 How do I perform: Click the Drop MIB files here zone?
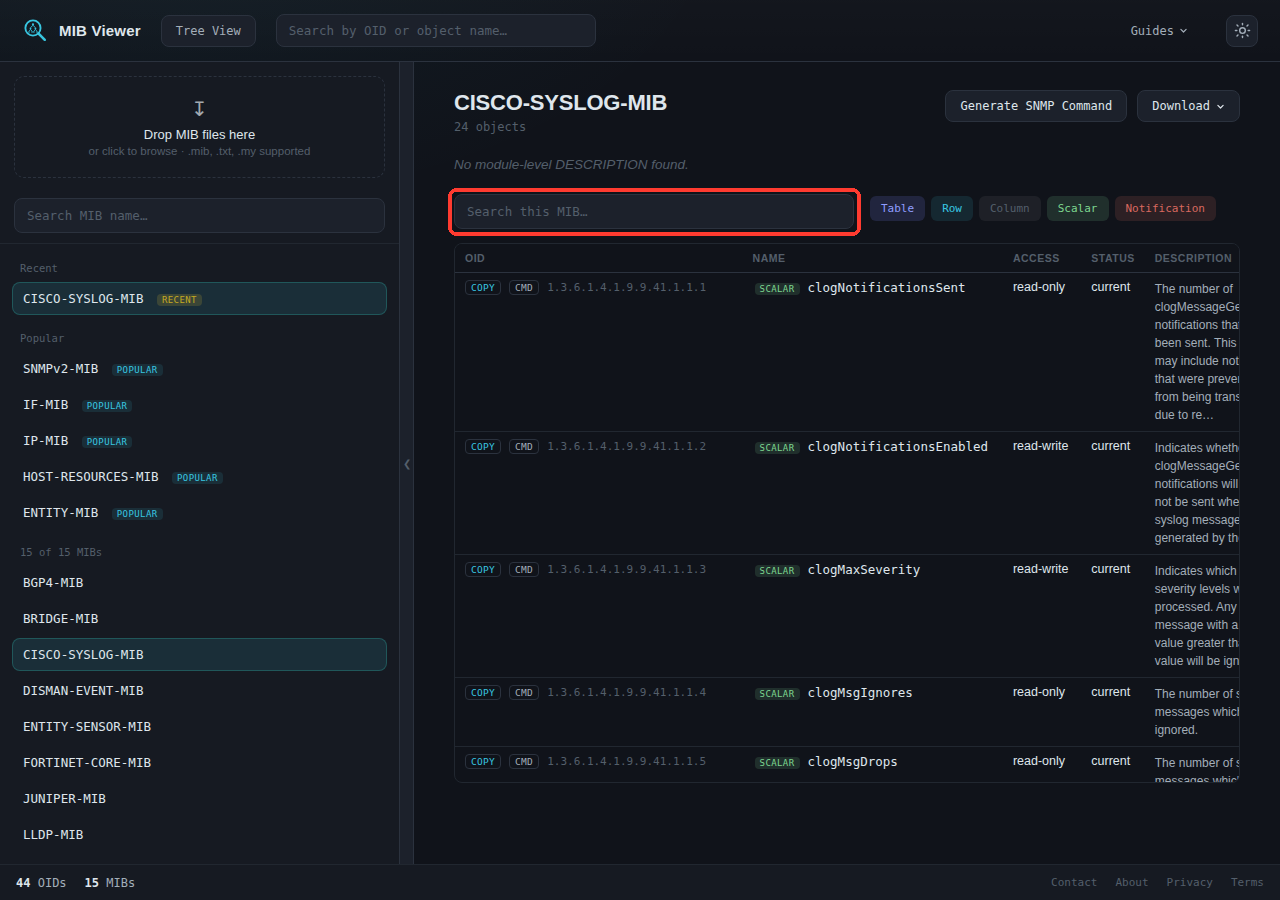pos(199,127)
